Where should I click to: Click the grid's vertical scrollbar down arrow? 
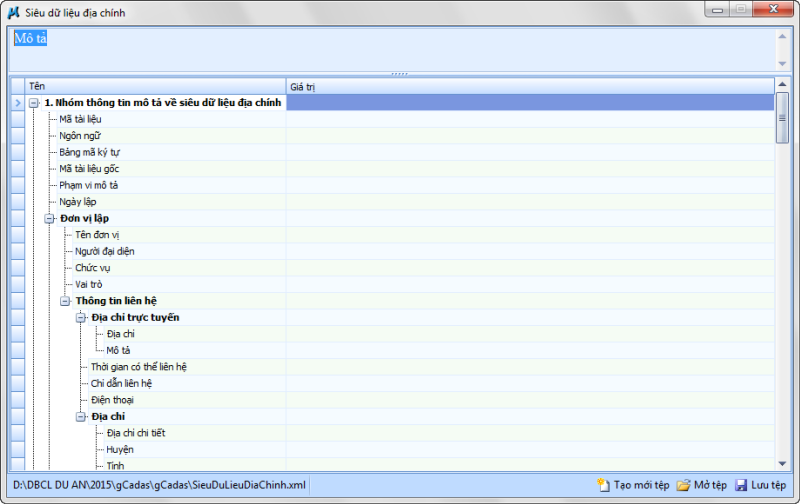coord(782,463)
